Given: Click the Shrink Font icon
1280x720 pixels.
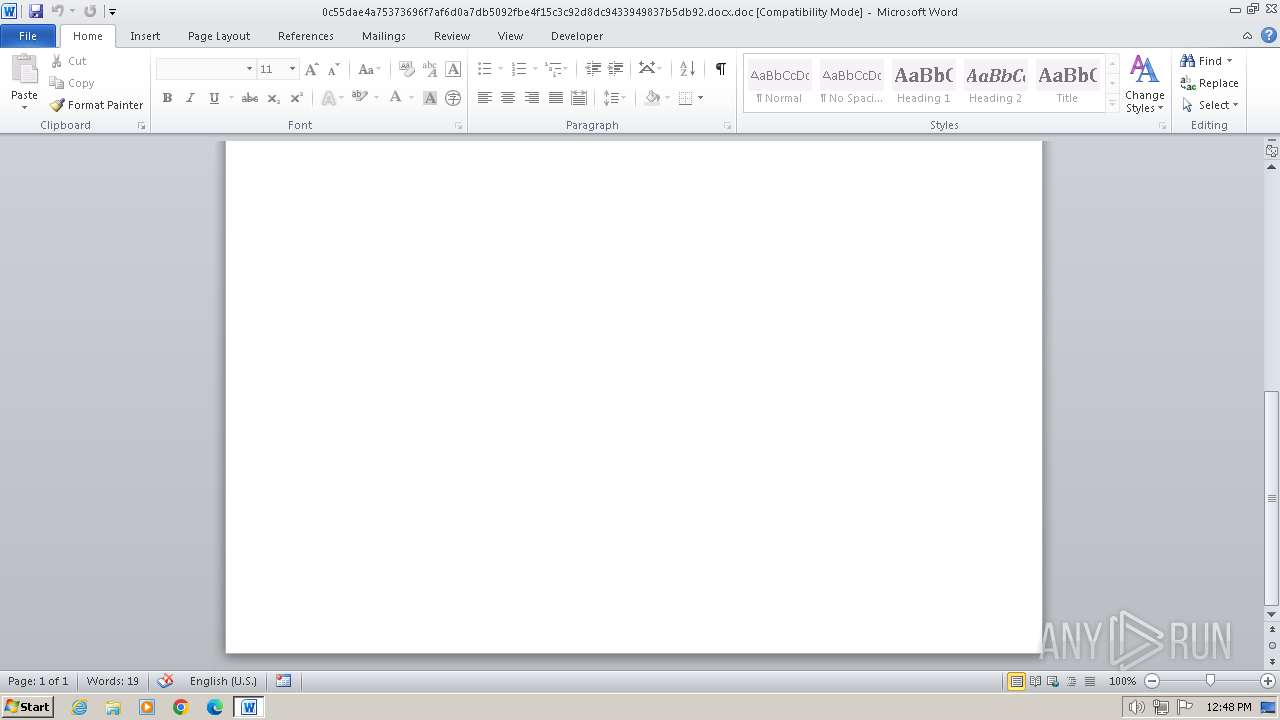Looking at the screenshot, I should [x=334, y=69].
